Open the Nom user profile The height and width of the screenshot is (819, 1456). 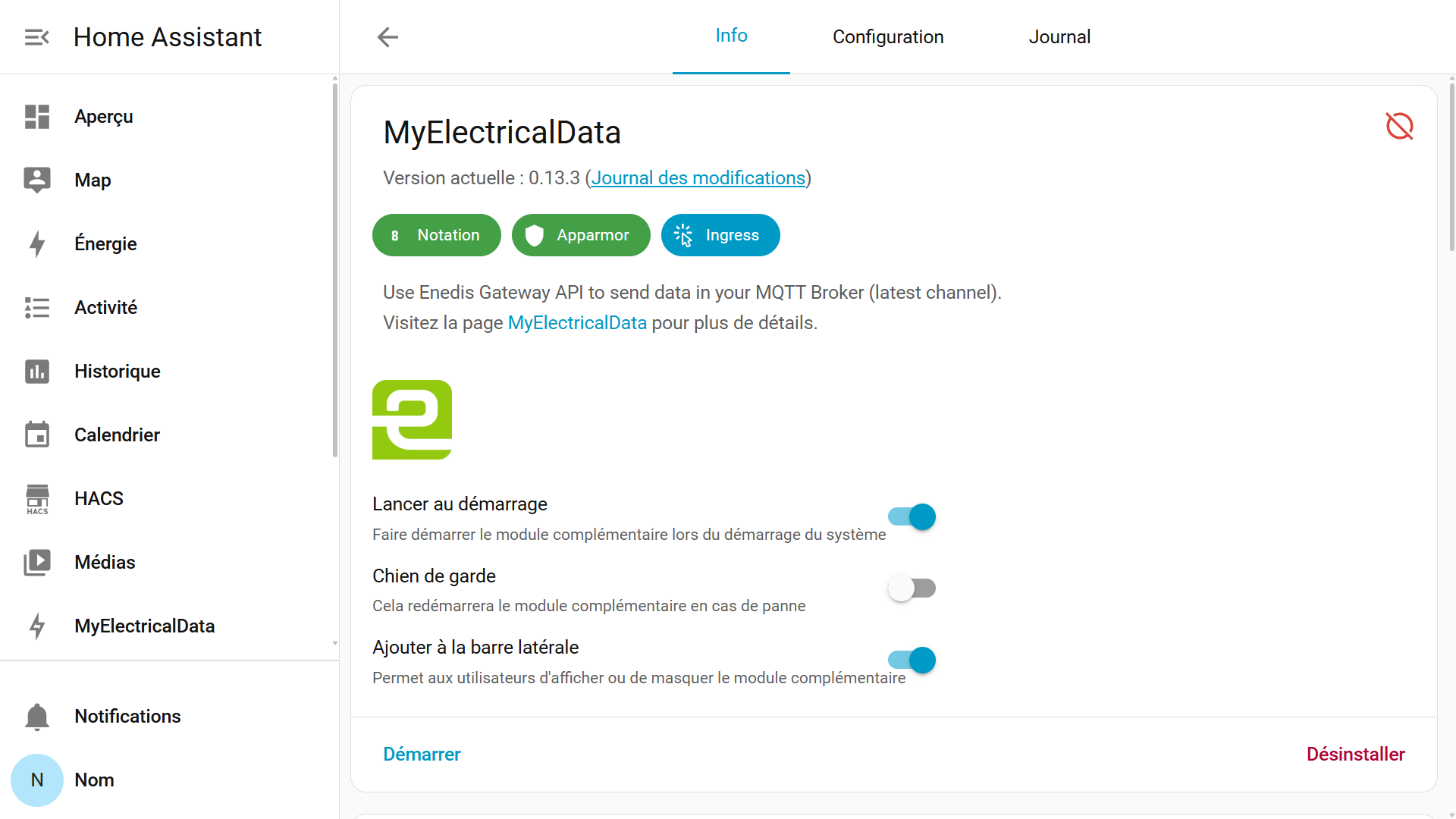click(x=94, y=780)
